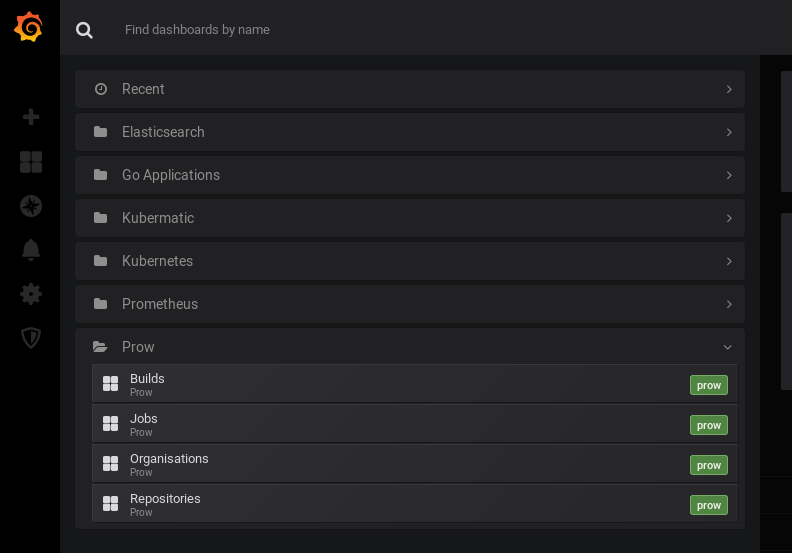Expand the Elasticsearch folder
Screen dimensions: 792x553
163,132
